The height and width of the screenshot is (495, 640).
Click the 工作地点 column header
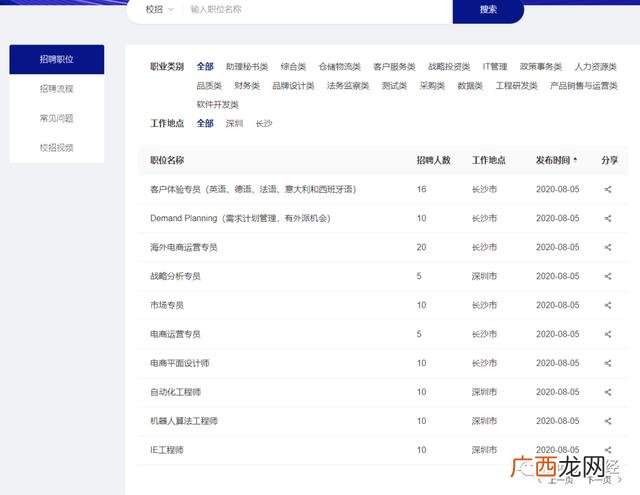pyautogui.click(x=489, y=160)
